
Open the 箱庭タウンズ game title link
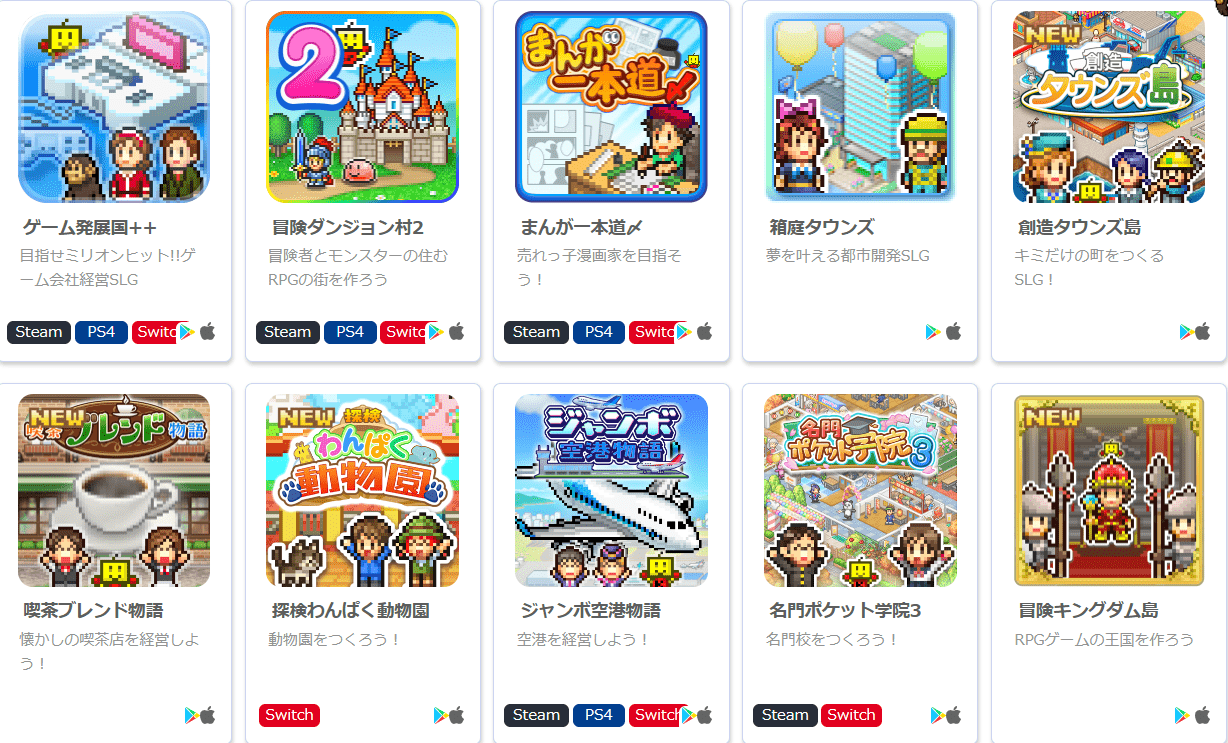pyautogui.click(x=822, y=227)
